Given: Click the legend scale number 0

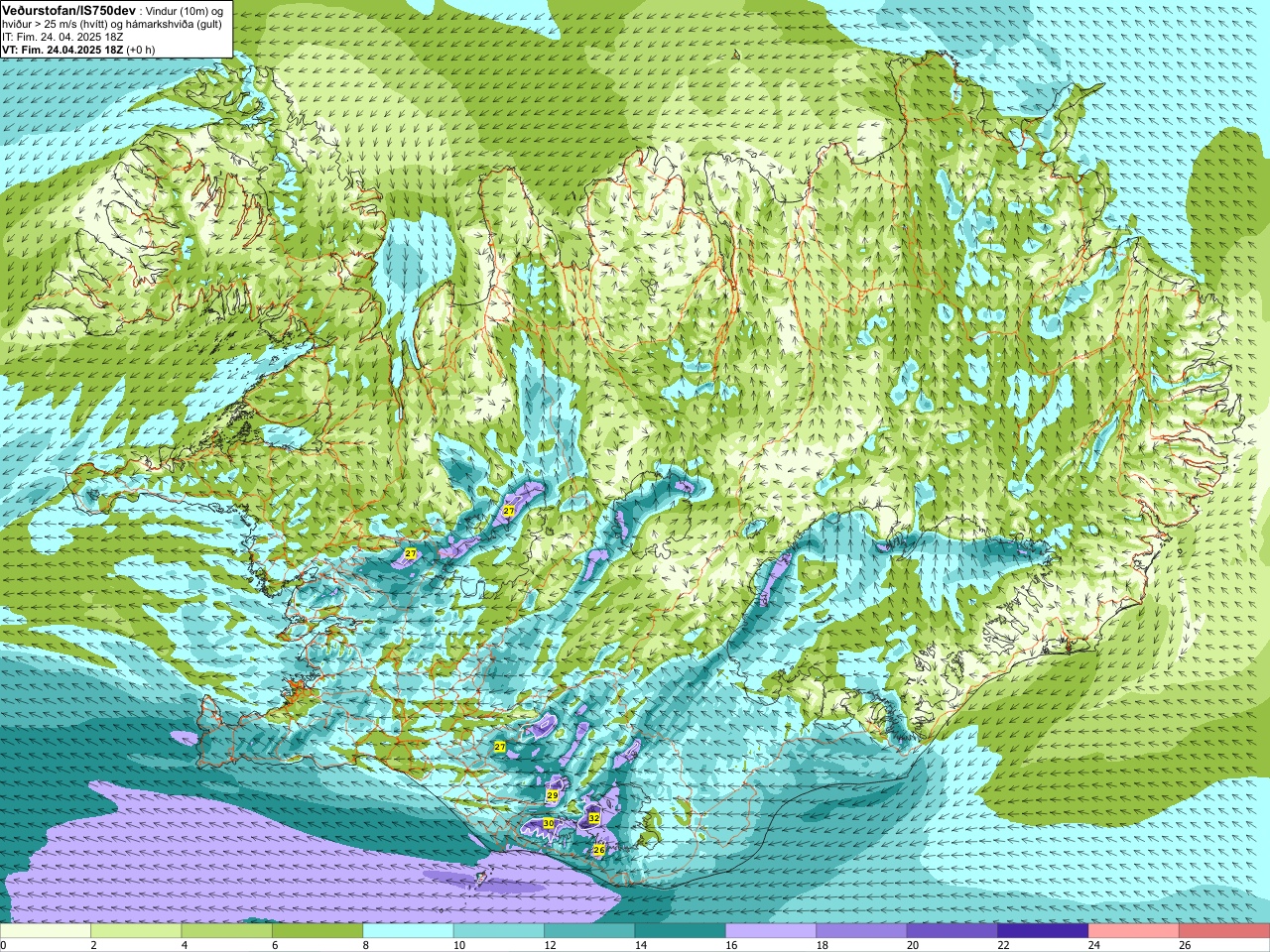Looking at the screenshot, I should coord(3,945).
